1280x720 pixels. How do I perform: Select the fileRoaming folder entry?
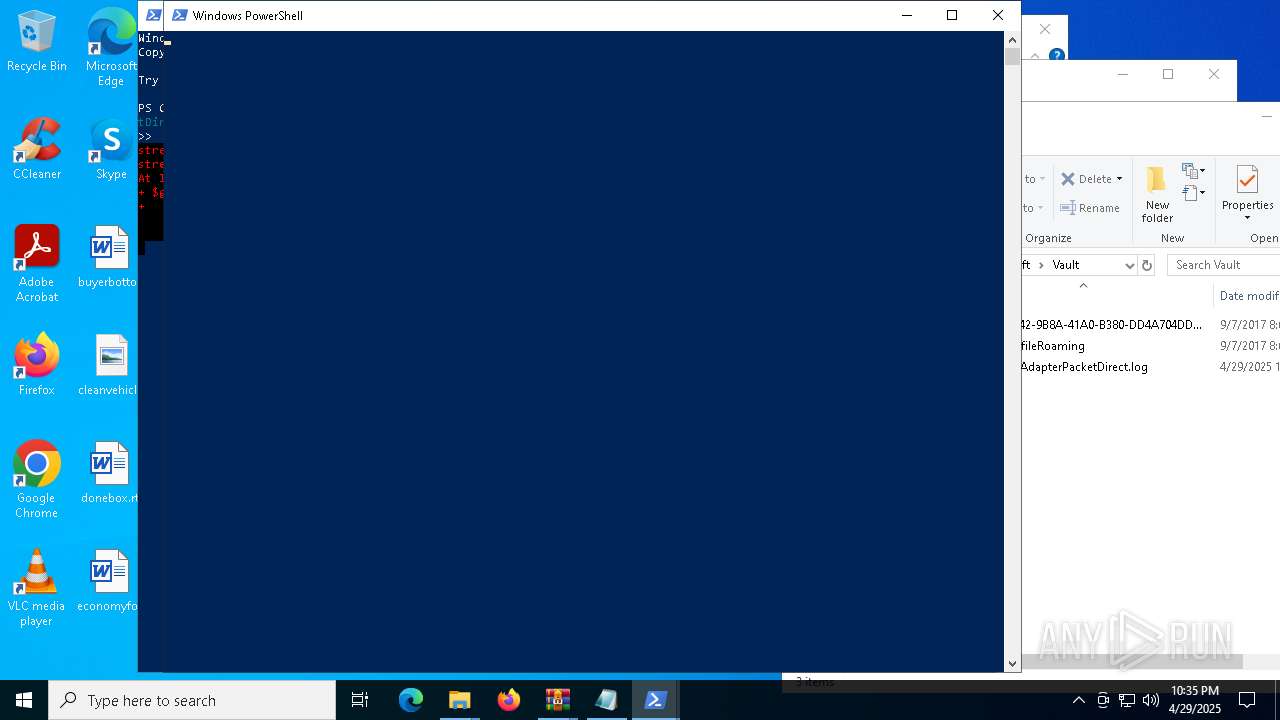click(x=1053, y=346)
